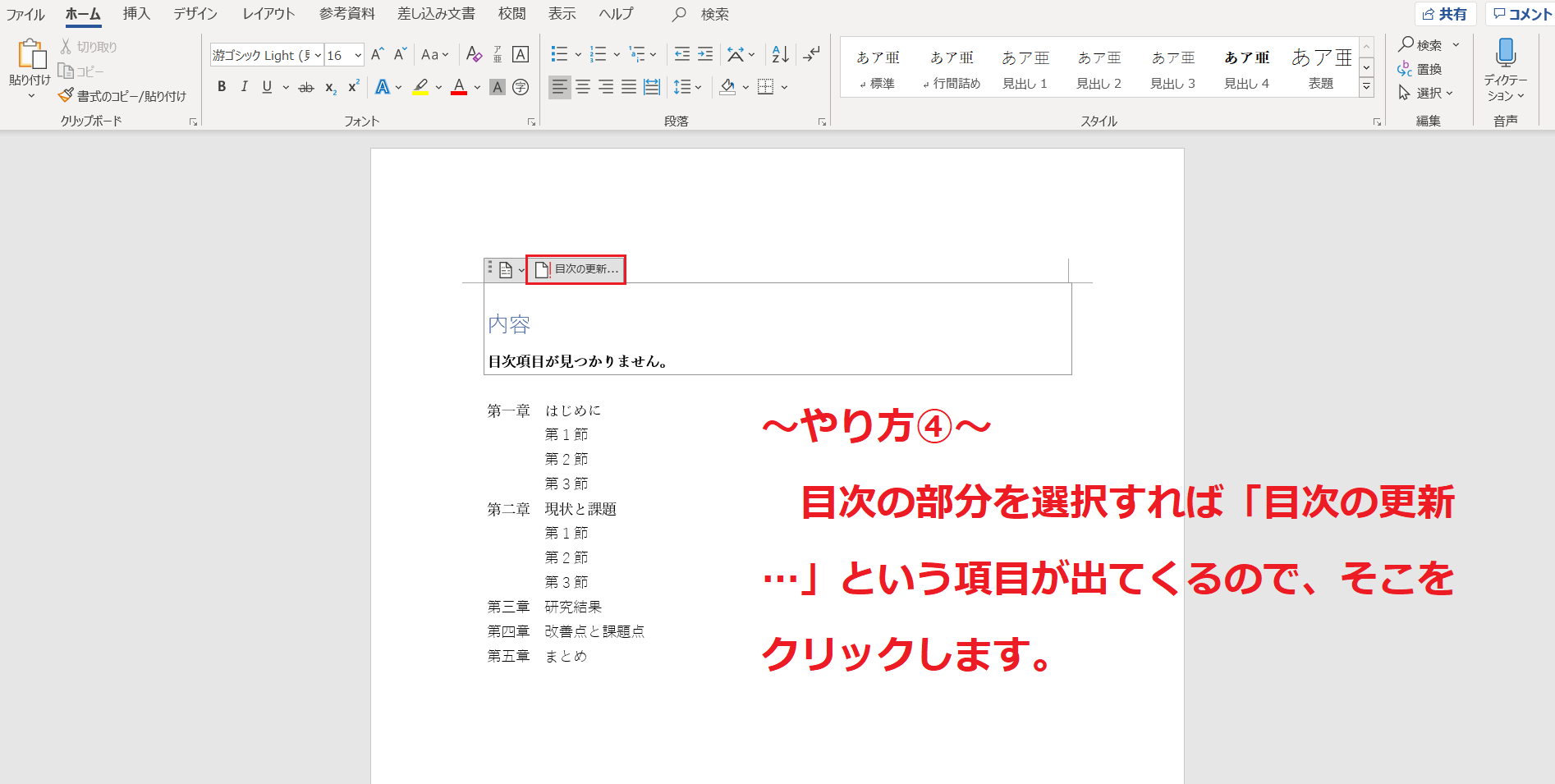Click the Replace (置換) icon
The height and width of the screenshot is (784, 1555).
click(x=1405, y=69)
